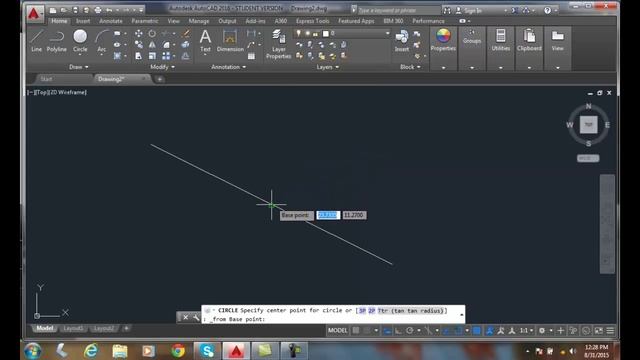Click the new drawing tab plus button
640x360 pixels.
(160, 79)
